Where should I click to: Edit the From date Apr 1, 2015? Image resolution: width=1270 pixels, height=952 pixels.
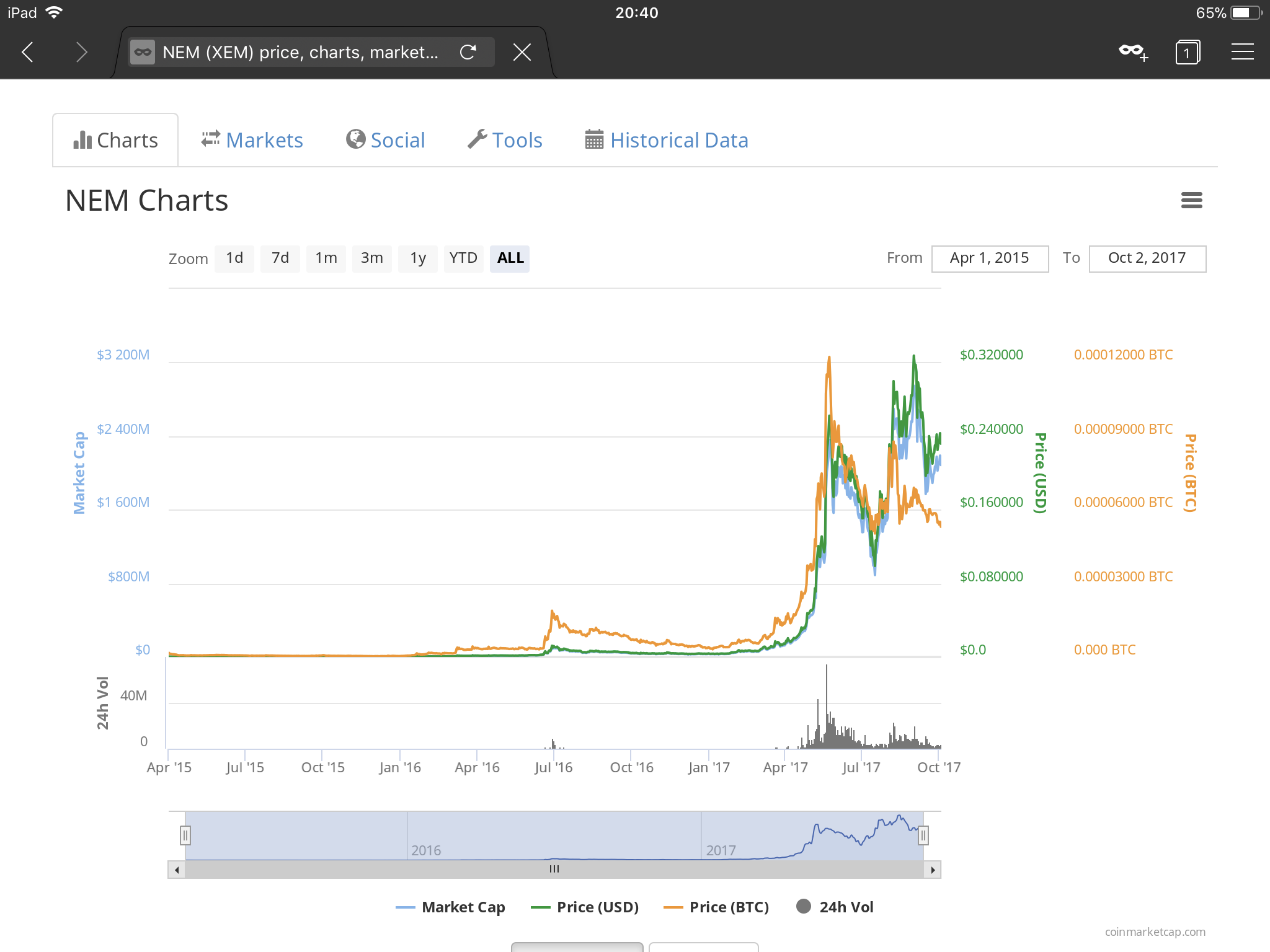click(990, 258)
